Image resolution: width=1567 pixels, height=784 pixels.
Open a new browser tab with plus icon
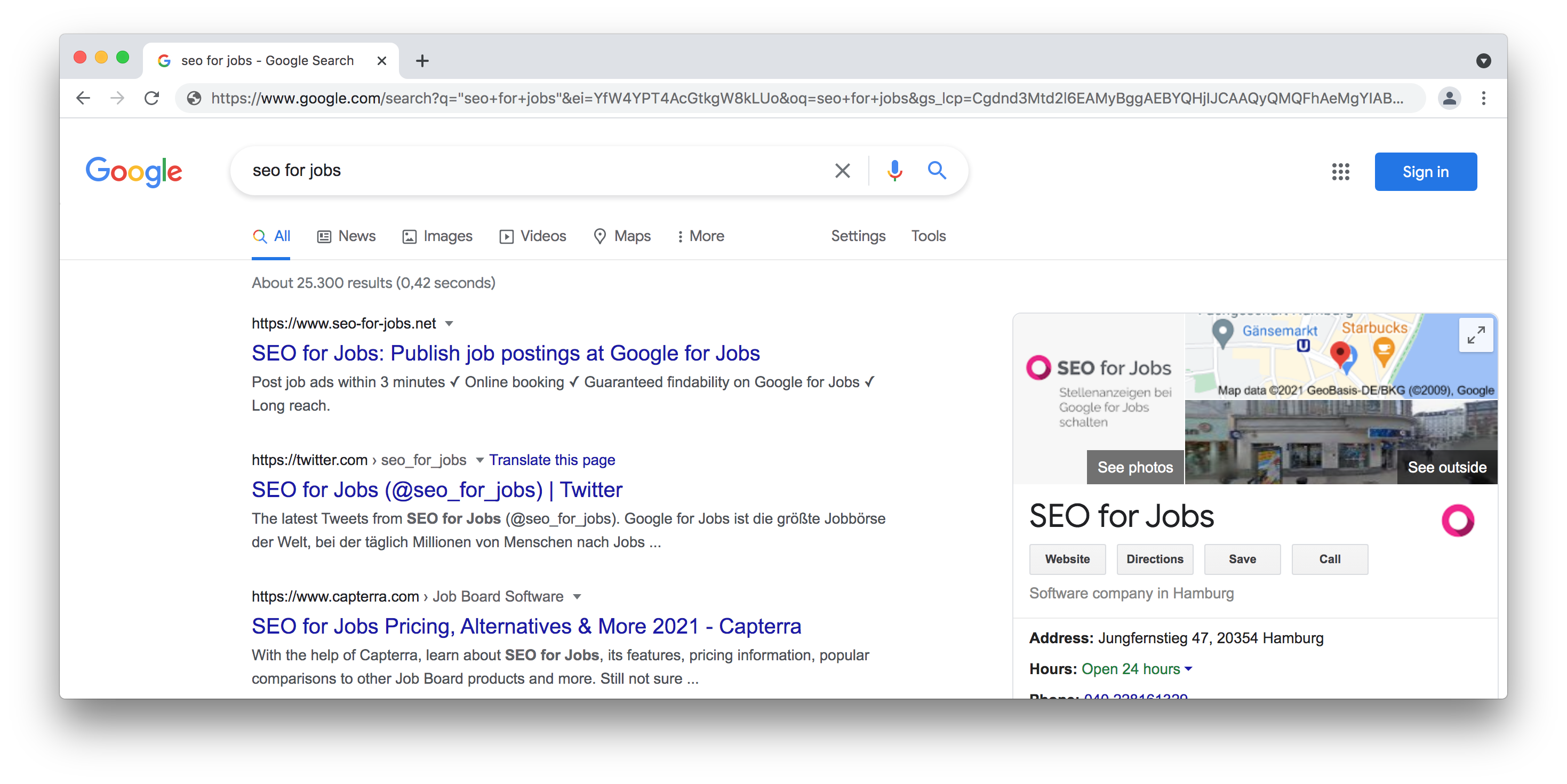[422, 61]
